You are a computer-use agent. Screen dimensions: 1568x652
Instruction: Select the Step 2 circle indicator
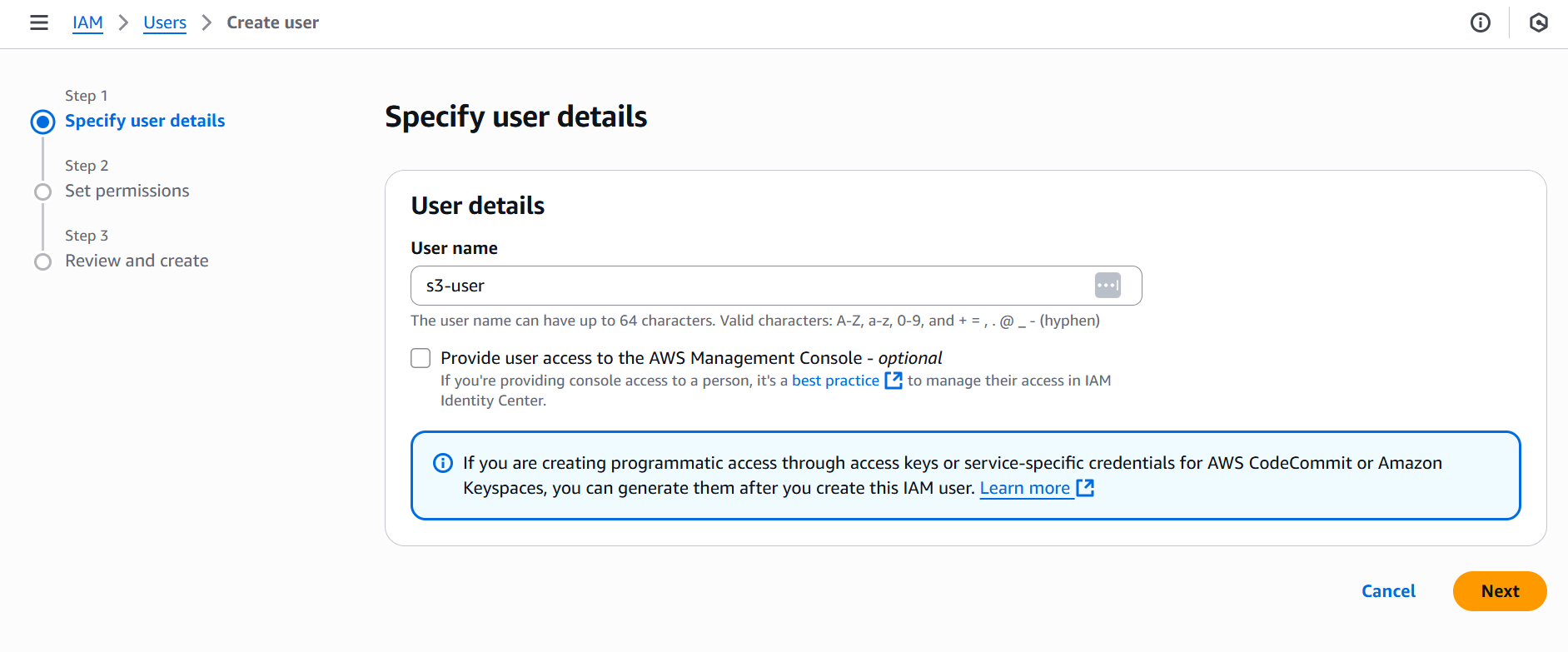[43, 192]
